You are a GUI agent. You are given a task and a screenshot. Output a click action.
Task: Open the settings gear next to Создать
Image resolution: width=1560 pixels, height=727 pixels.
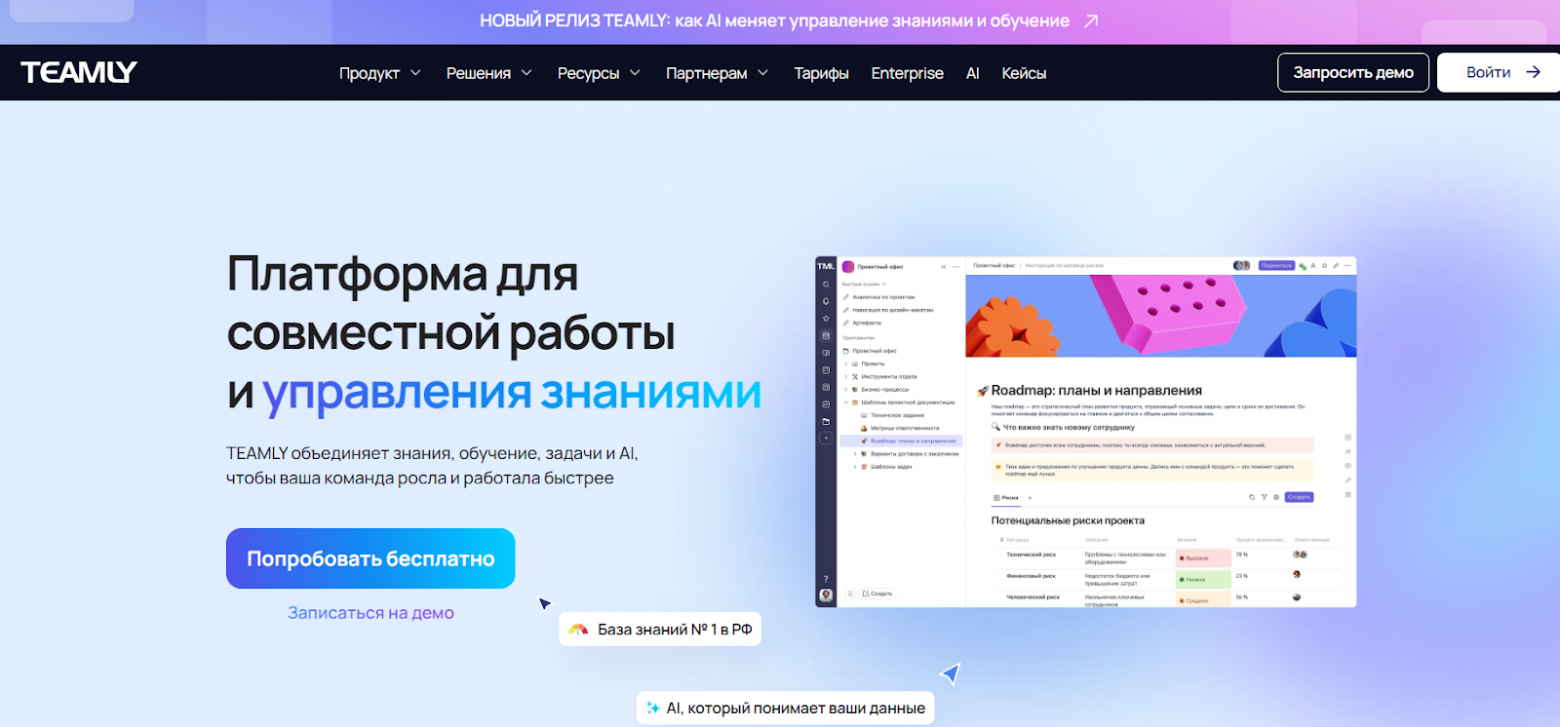pos(1276,497)
